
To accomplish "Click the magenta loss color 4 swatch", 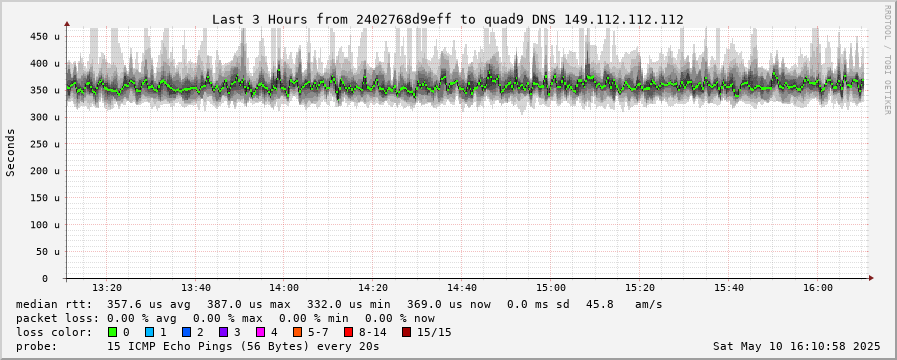I will pyautogui.click(x=260, y=332).
